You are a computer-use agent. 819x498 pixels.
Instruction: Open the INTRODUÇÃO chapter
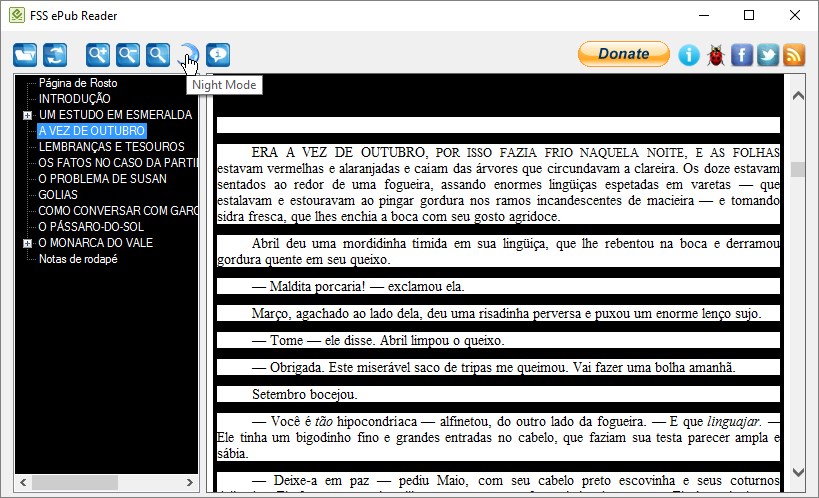[x=74, y=99]
